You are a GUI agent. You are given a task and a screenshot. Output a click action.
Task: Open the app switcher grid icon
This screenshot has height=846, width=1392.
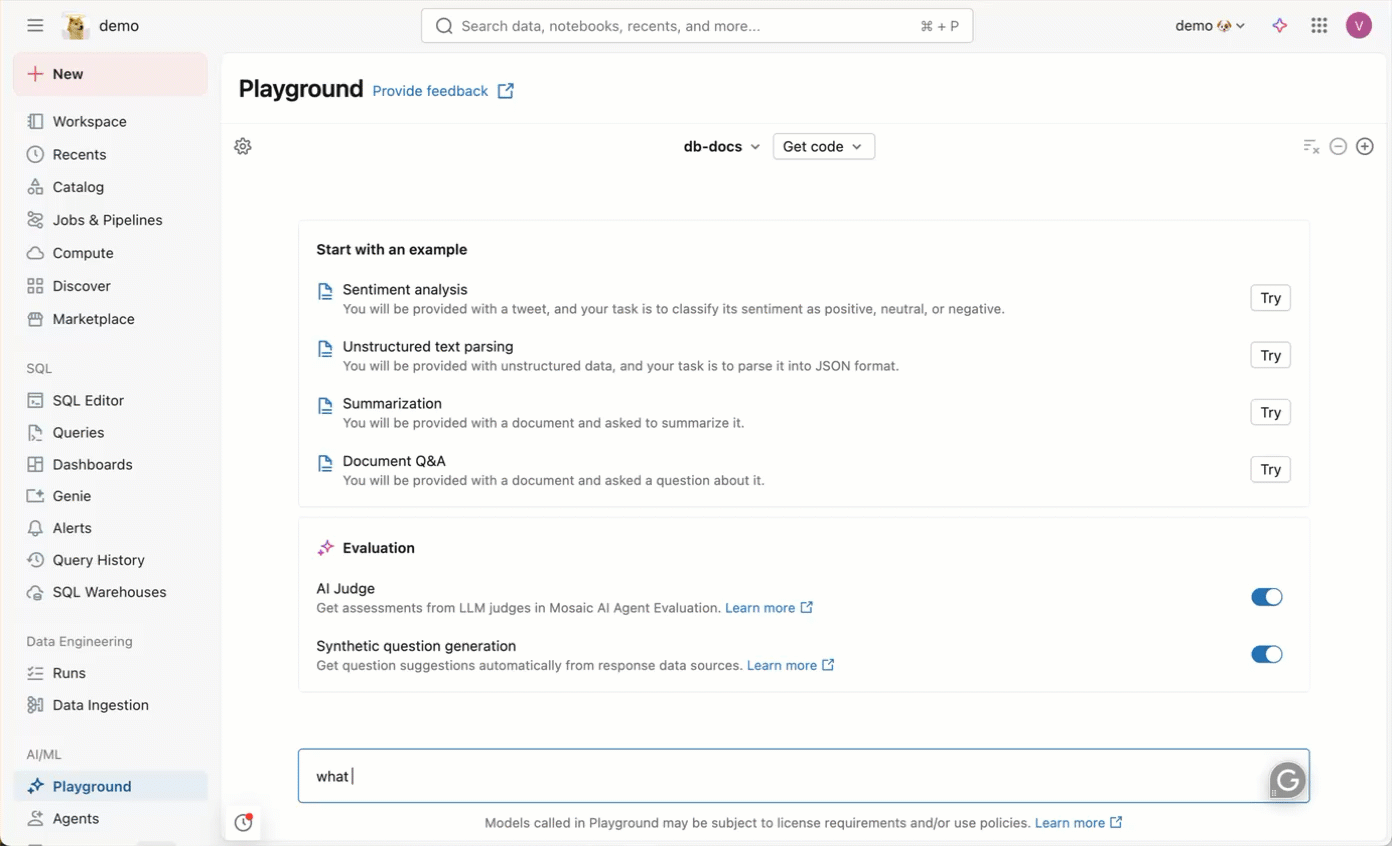1319,25
